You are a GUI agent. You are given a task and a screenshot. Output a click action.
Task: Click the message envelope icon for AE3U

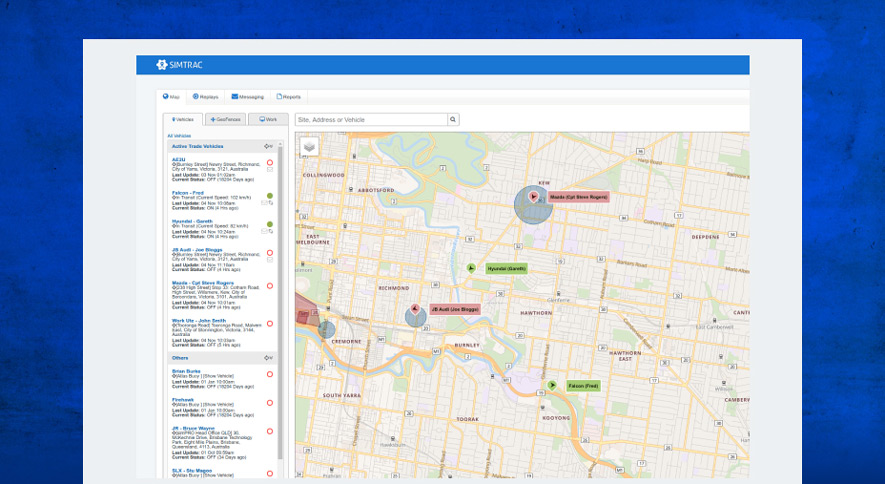pyautogui.click(x=270, y=169)
